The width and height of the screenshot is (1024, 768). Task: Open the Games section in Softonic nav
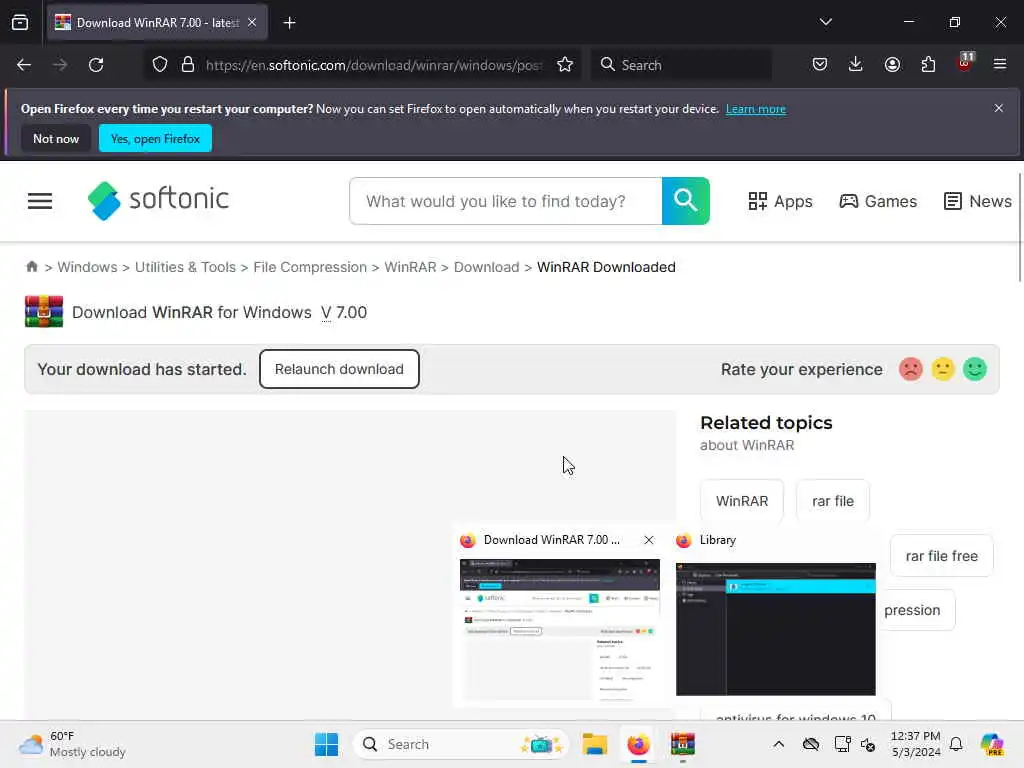point(878,201)
